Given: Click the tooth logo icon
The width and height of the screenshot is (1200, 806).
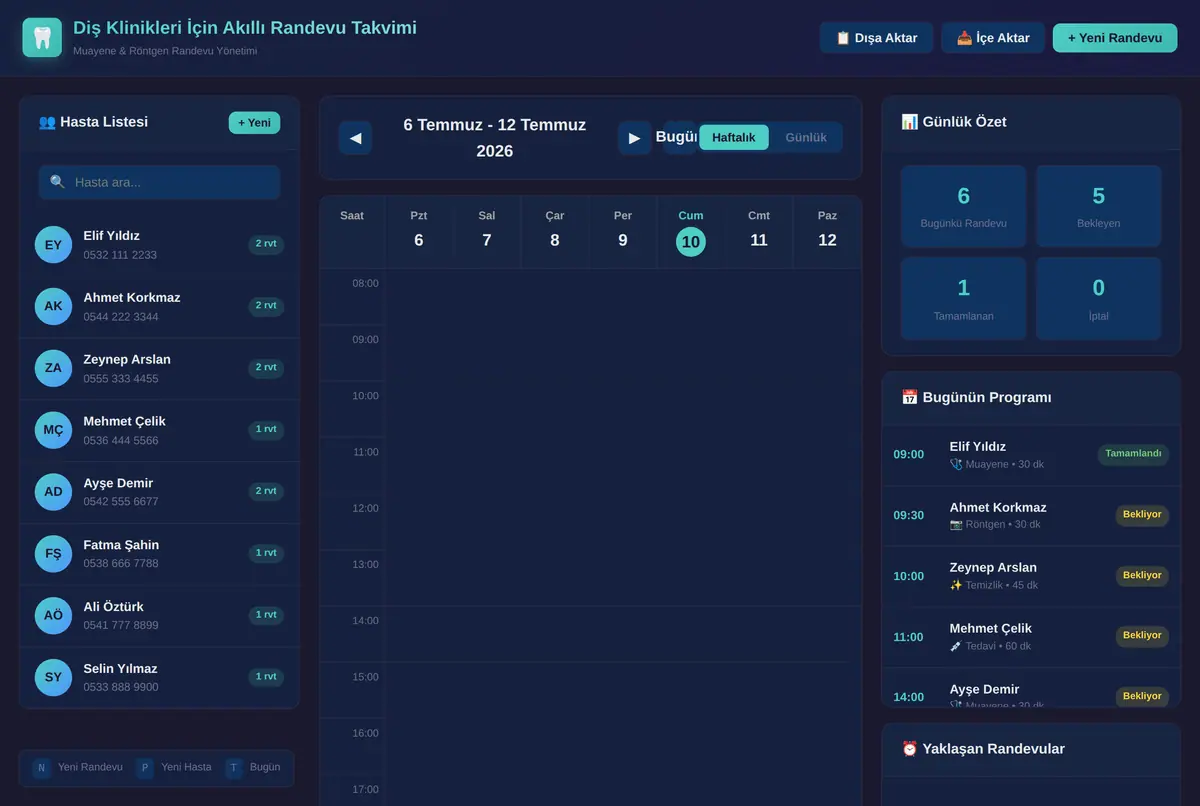Looking at the screenshot, I should pyautogui.click(x=42, y=38).
